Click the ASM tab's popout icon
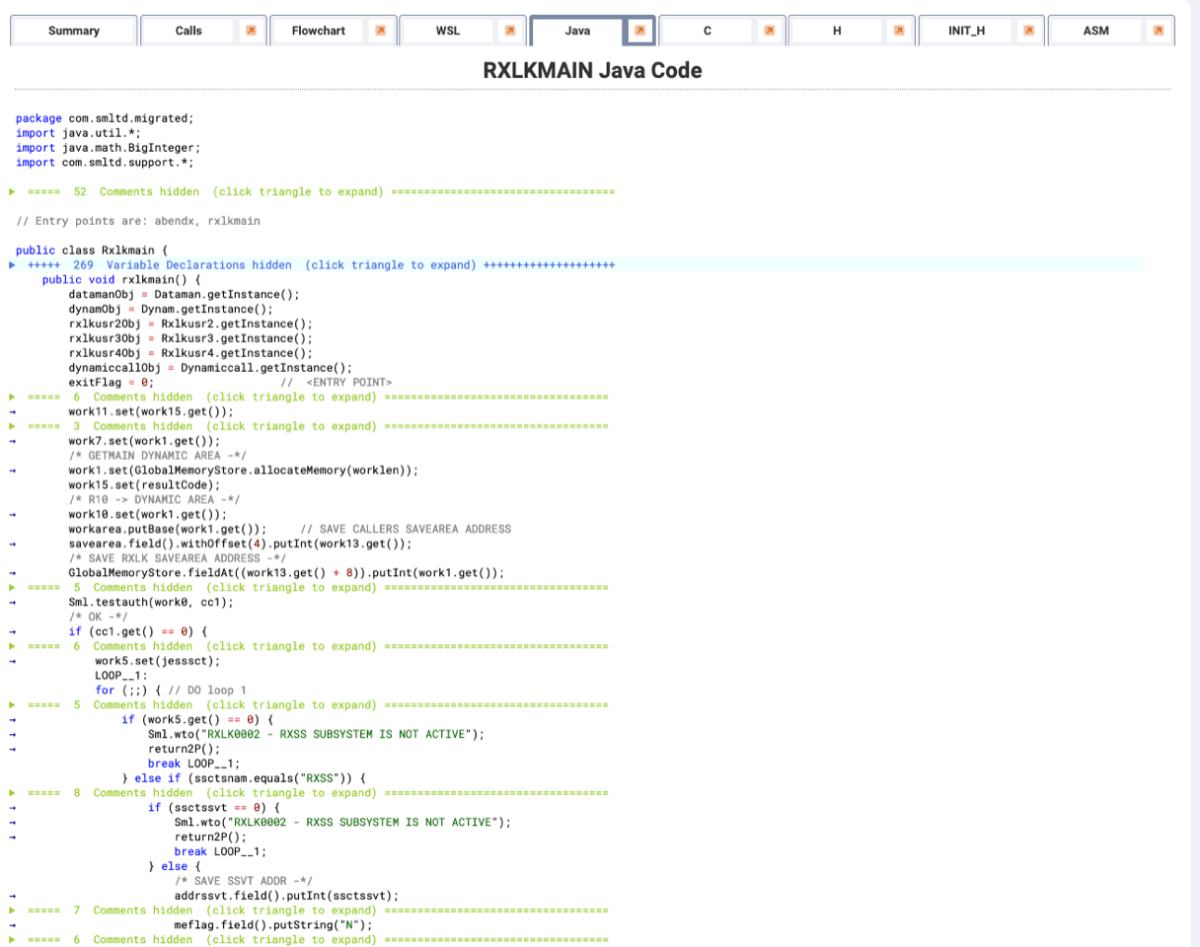This screenshot has height=947, width=1200. [x=1158, y=31]
